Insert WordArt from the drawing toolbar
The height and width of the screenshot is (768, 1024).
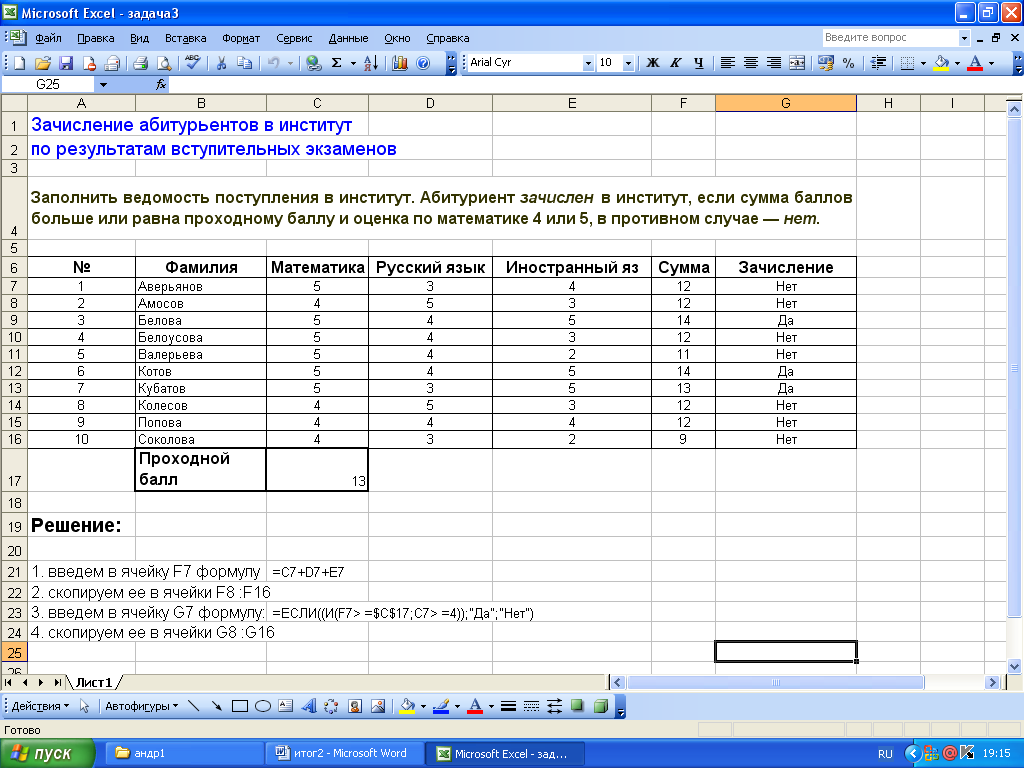[x=308, y=706]
